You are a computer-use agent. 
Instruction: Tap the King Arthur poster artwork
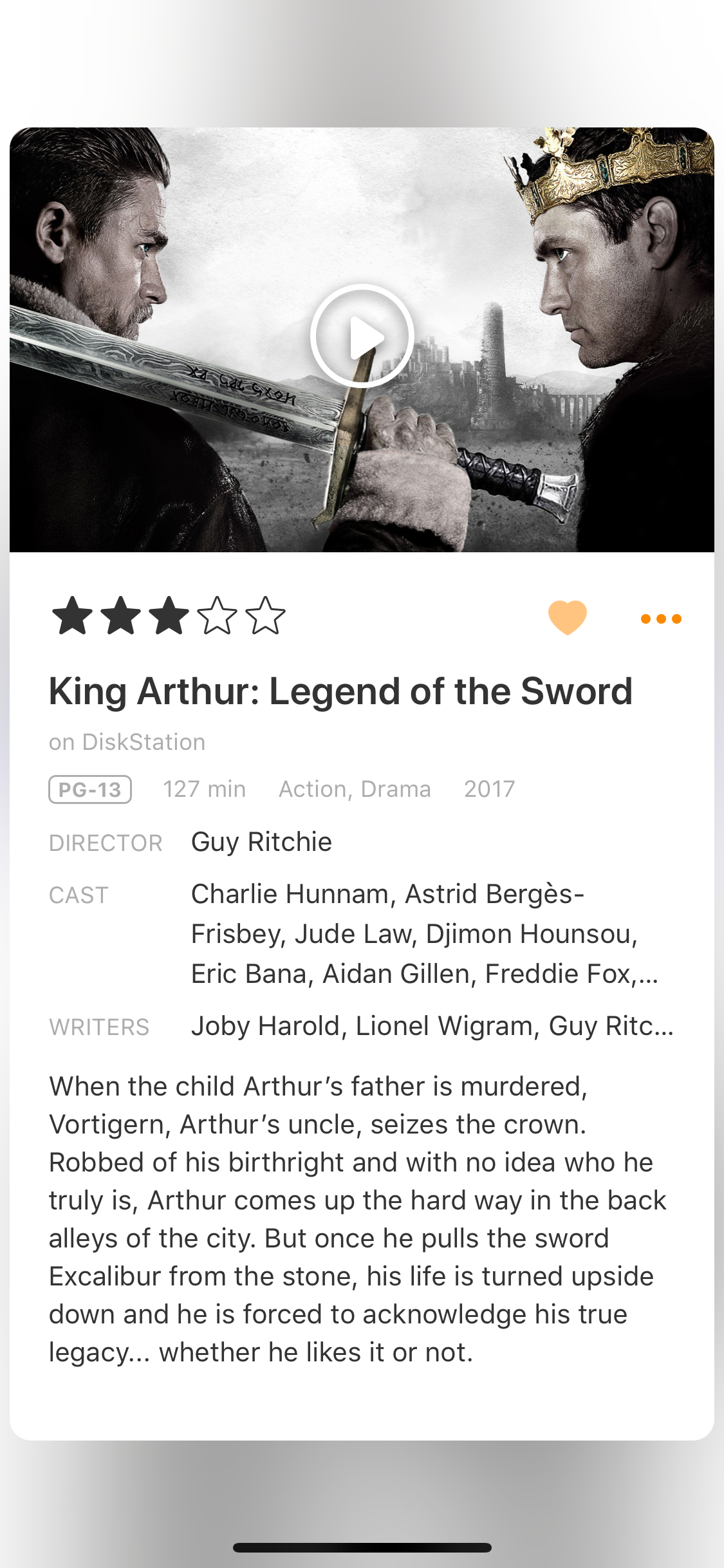click(362, 339)
